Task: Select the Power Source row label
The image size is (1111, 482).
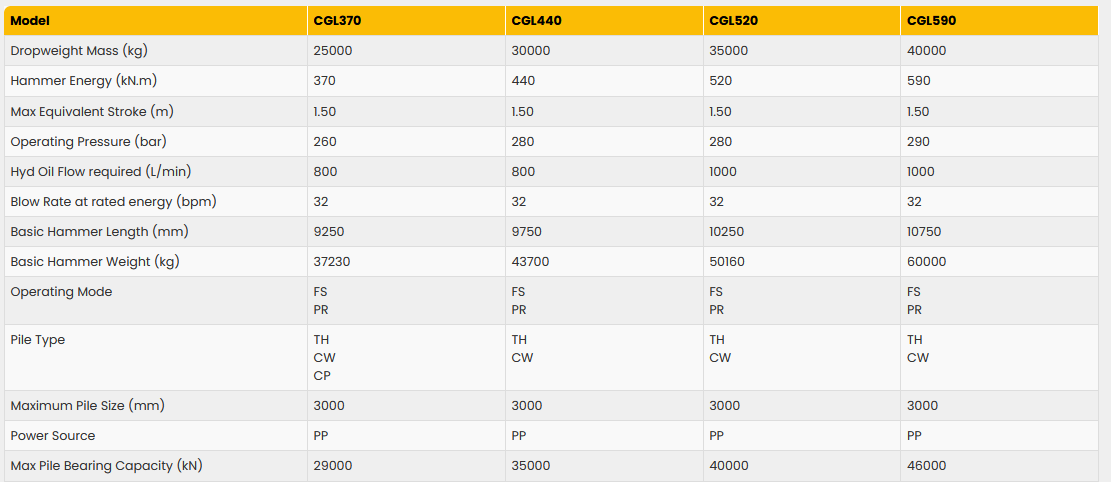Action: (52, 435)
